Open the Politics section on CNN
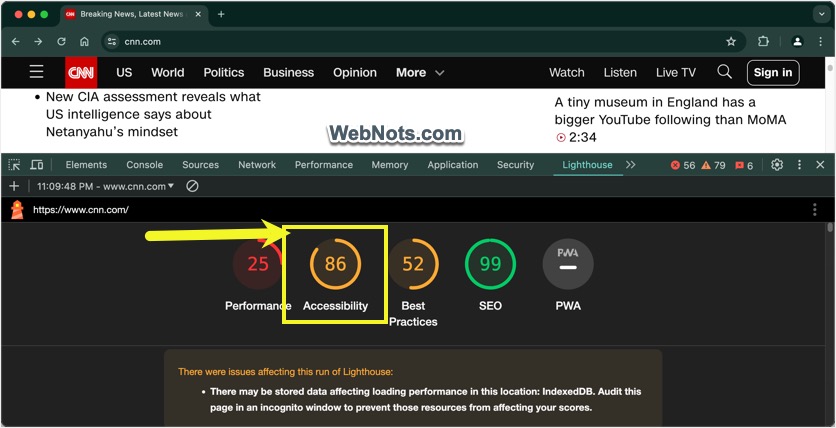836x428 pixels. tap(224, 72)
